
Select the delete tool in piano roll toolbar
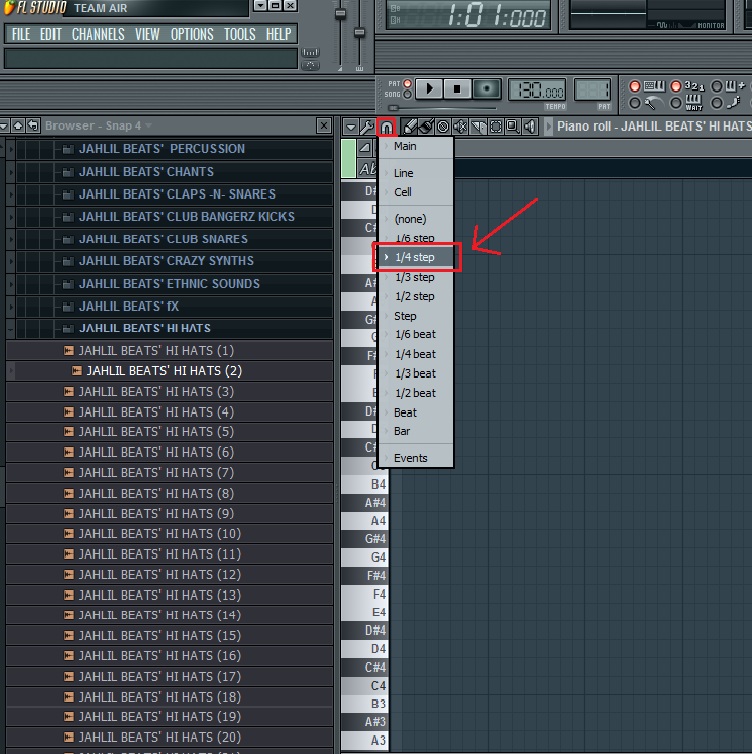pos(443,126)
